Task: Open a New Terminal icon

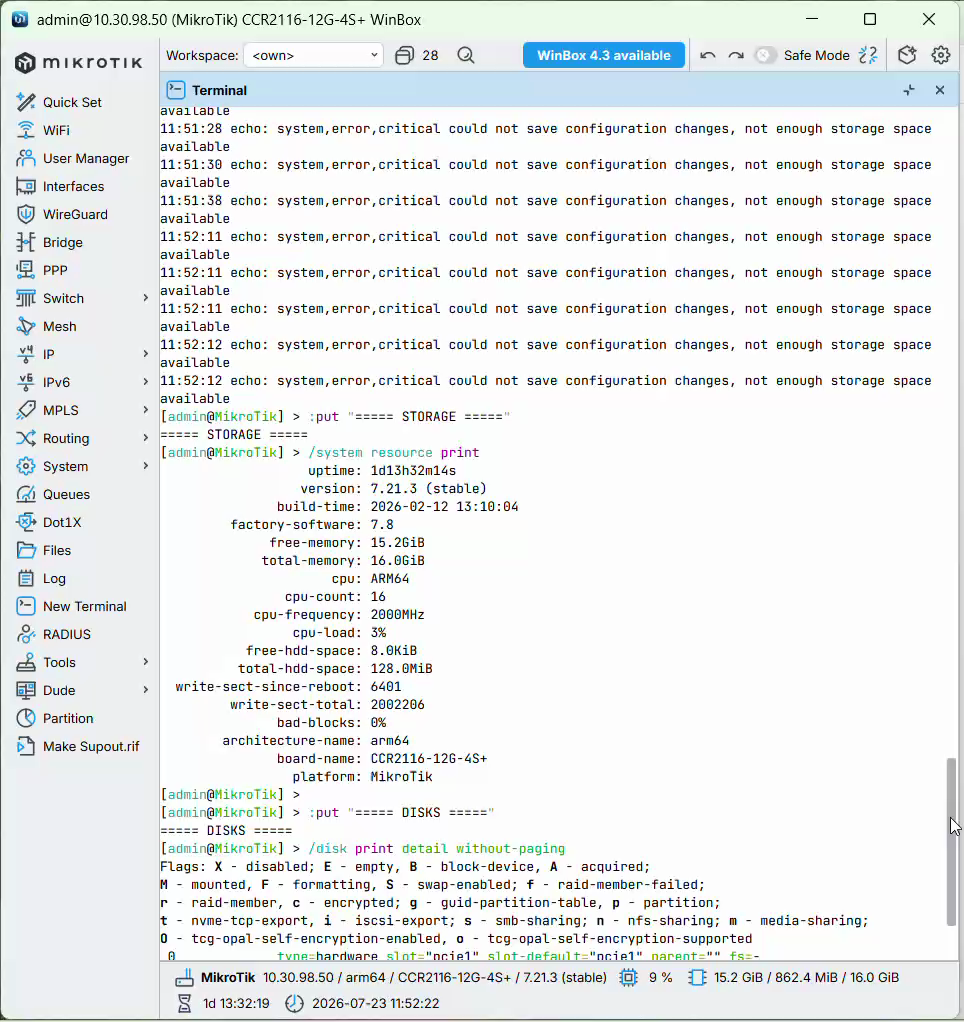Action: (25, 607)
